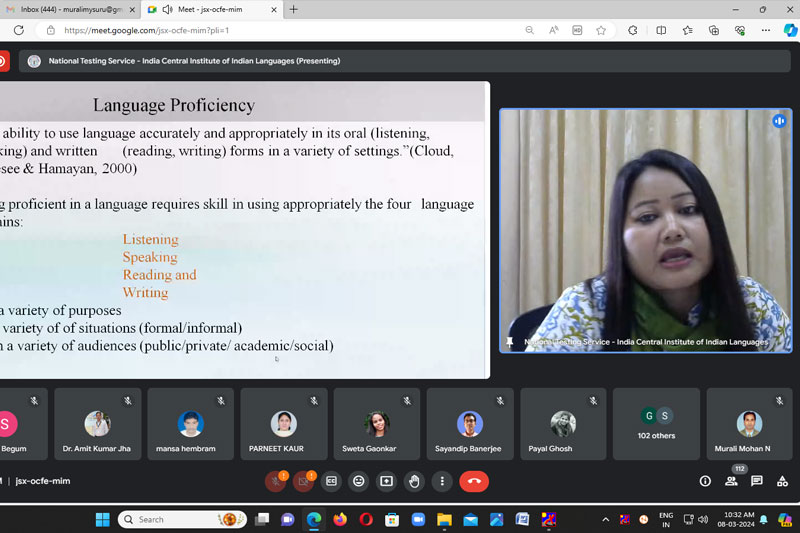Close the Gmail Inbox tab
The width and height of the screenshot is (800, 533).
(x=132, y=9)
